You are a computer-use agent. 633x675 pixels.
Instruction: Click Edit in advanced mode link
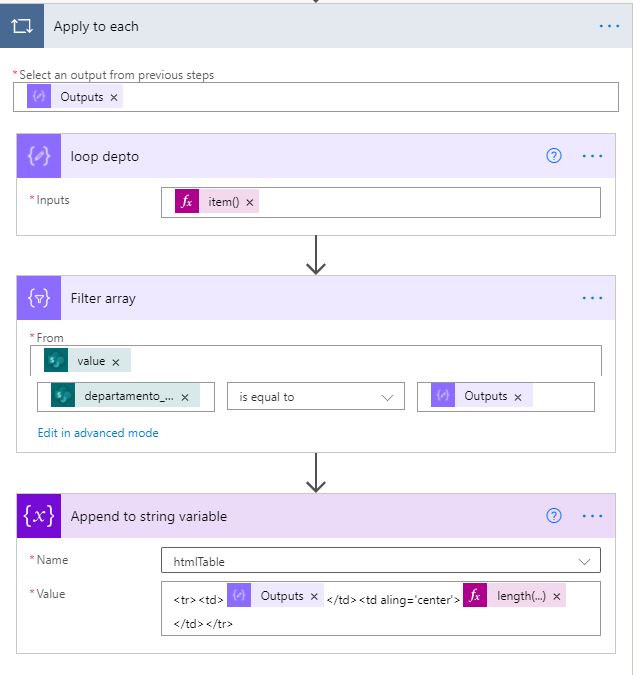[x=98, y=433]
